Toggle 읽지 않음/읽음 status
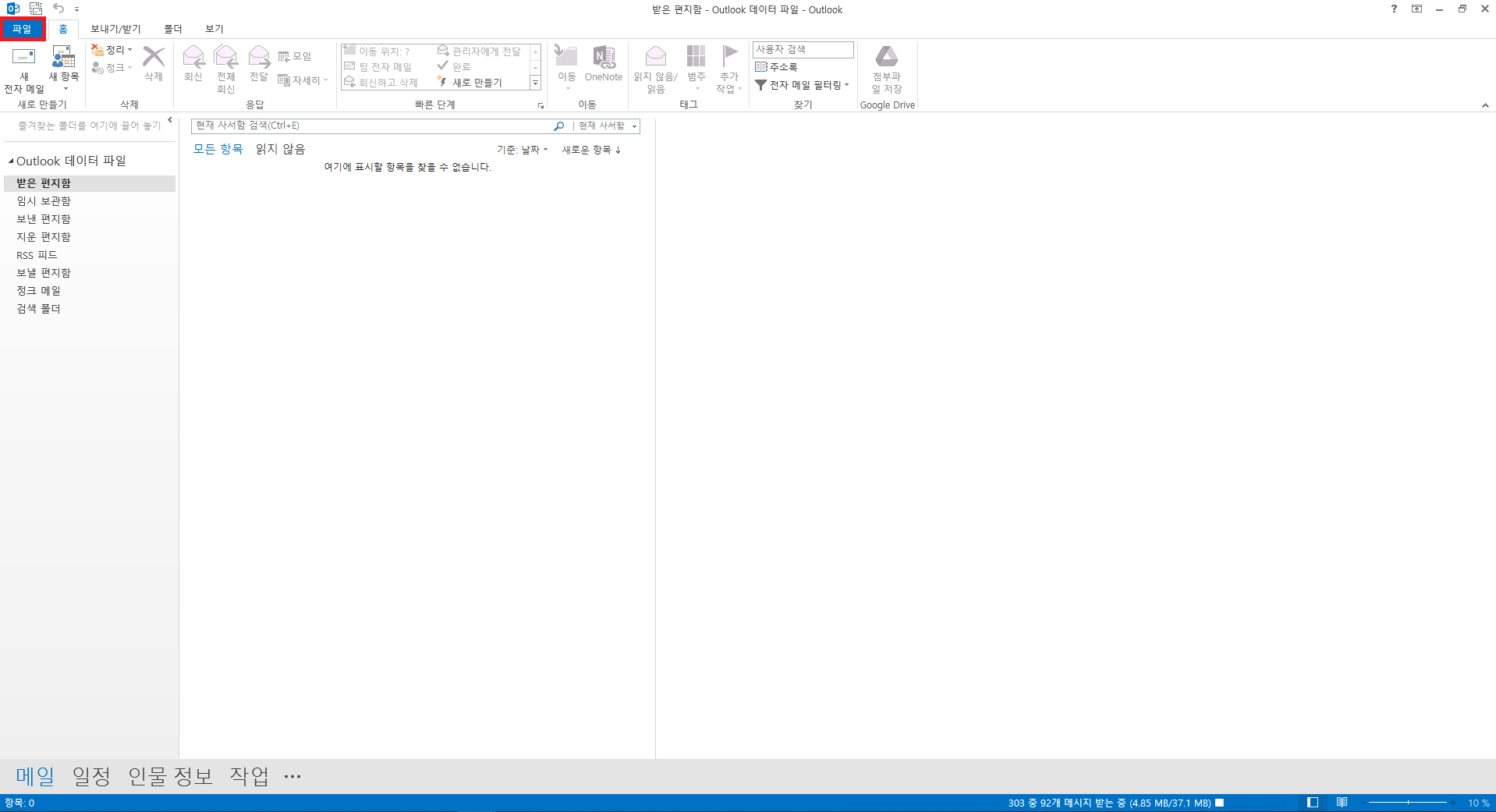The height and width of the screenshot is (812, 1496). tap(656, 69)
